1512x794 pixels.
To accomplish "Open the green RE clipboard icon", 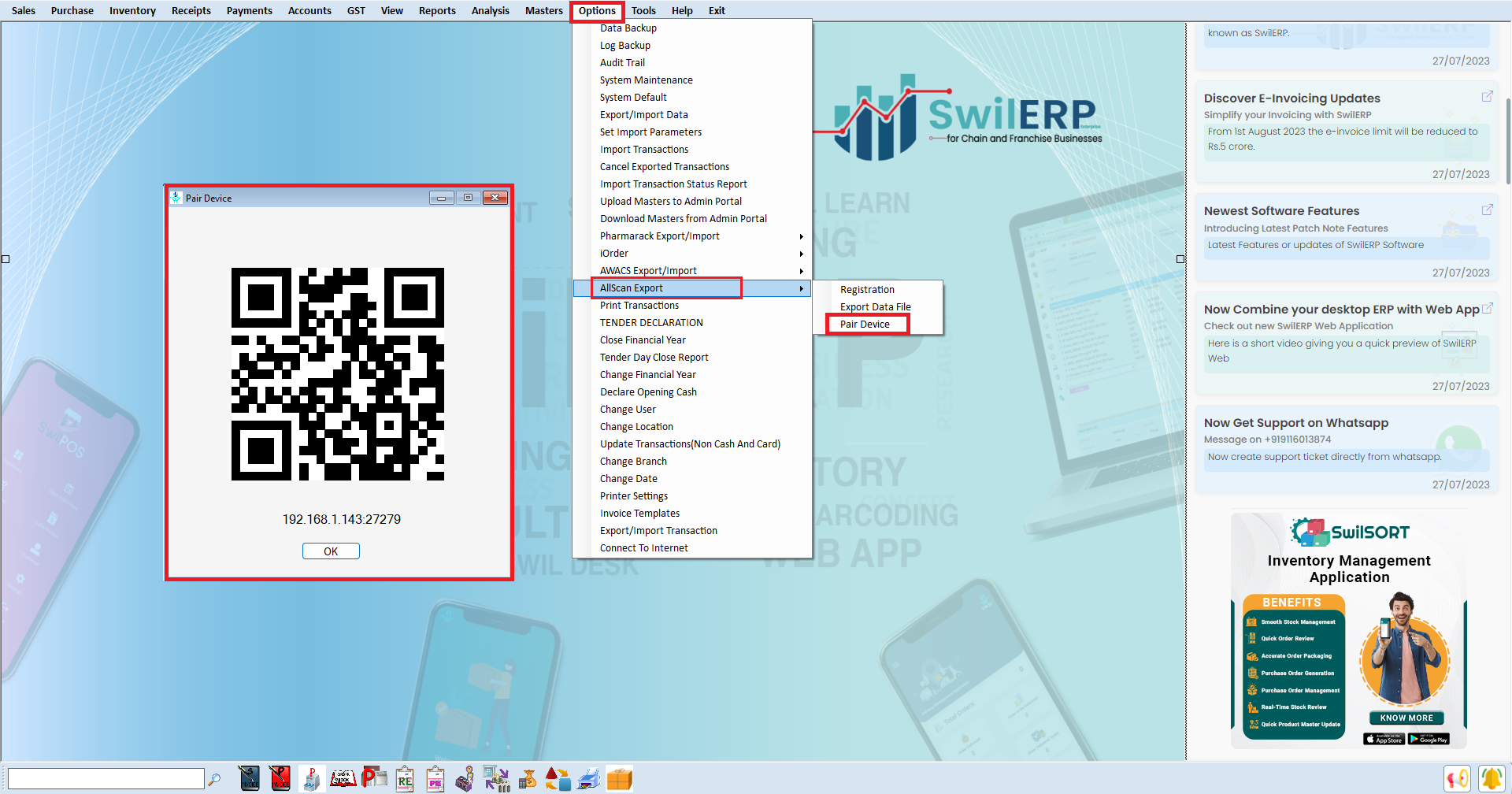I will point(405,778).
